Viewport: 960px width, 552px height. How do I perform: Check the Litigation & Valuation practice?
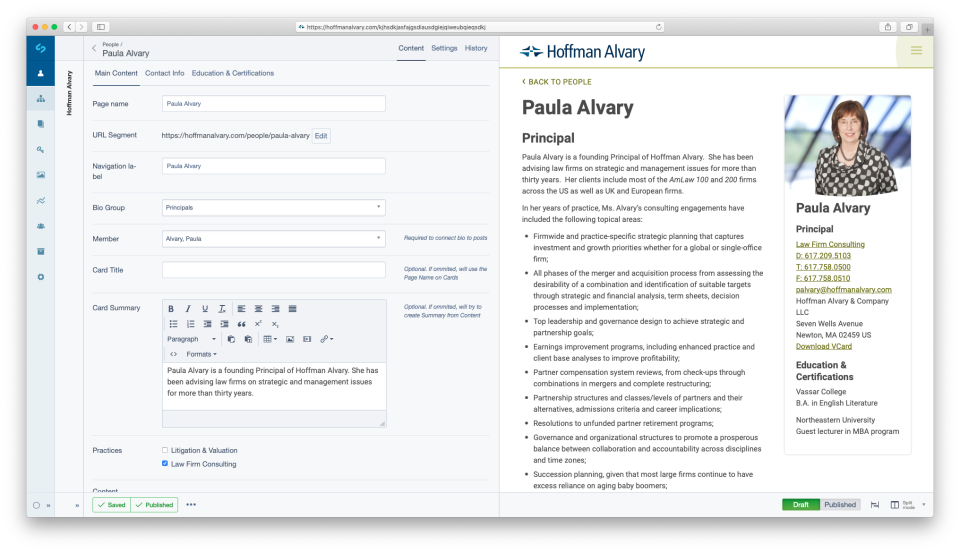click(x=165, y=450)
